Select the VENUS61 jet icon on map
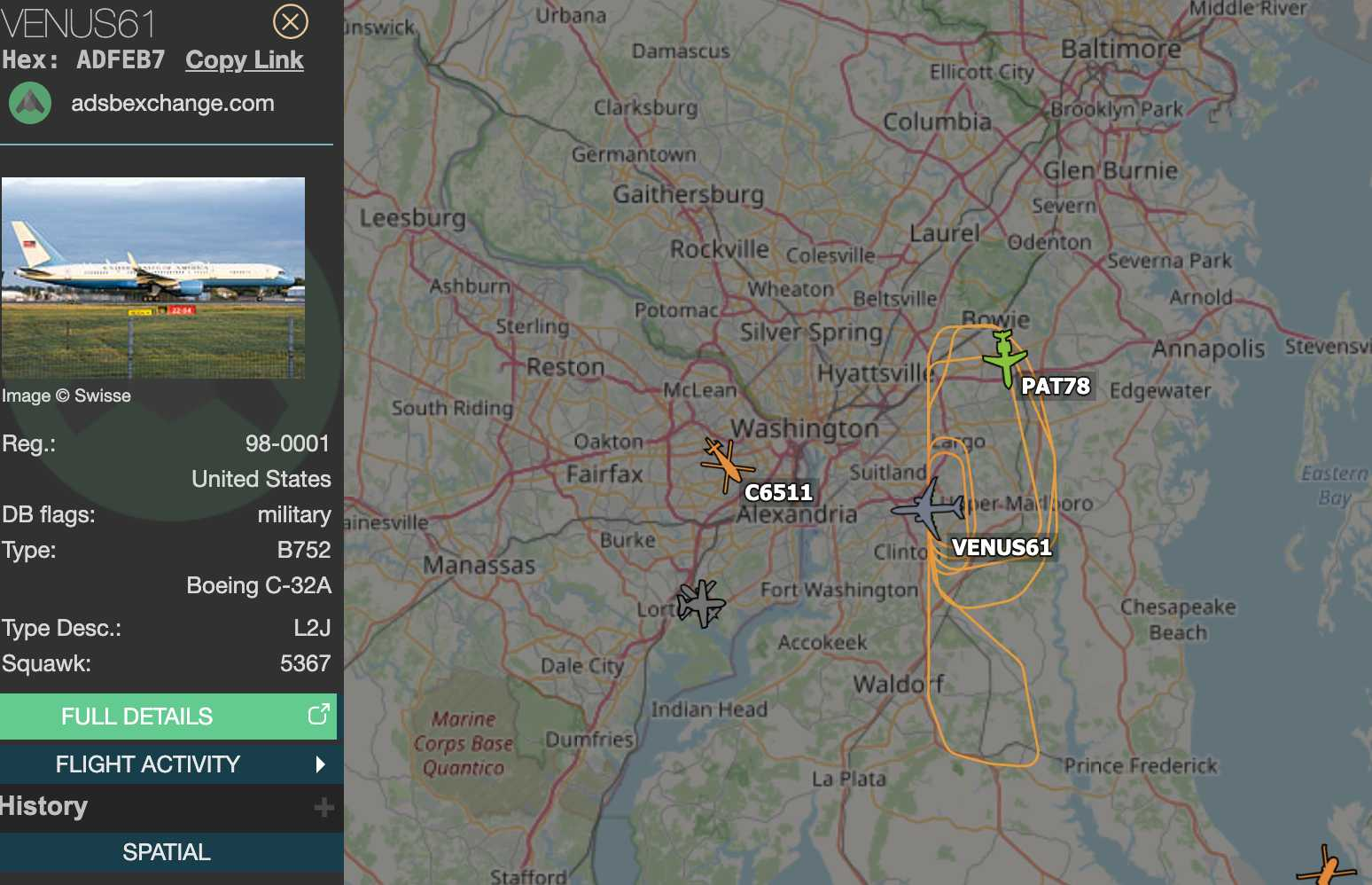This screenshot has height=885, width=1372. tap(929, 508)
